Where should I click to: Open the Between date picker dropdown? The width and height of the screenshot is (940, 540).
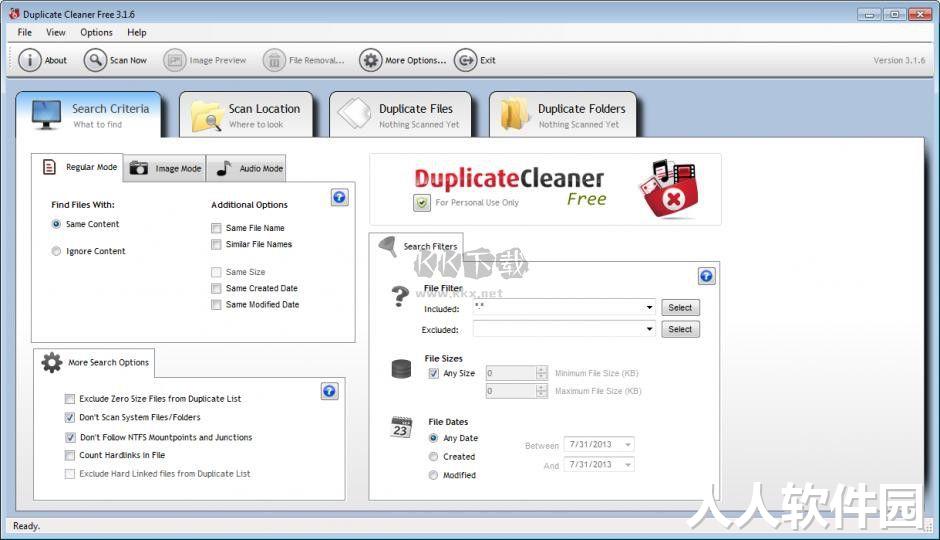[x=628, y=445]
